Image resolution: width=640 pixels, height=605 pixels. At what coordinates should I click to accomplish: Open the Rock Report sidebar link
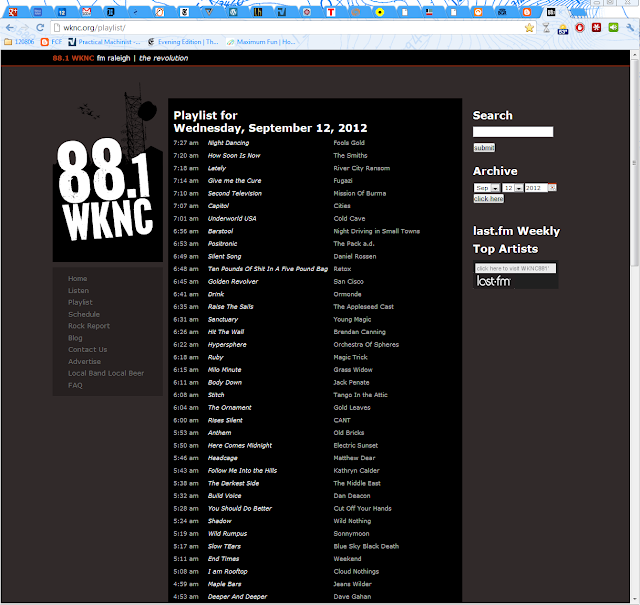(89, 326)
